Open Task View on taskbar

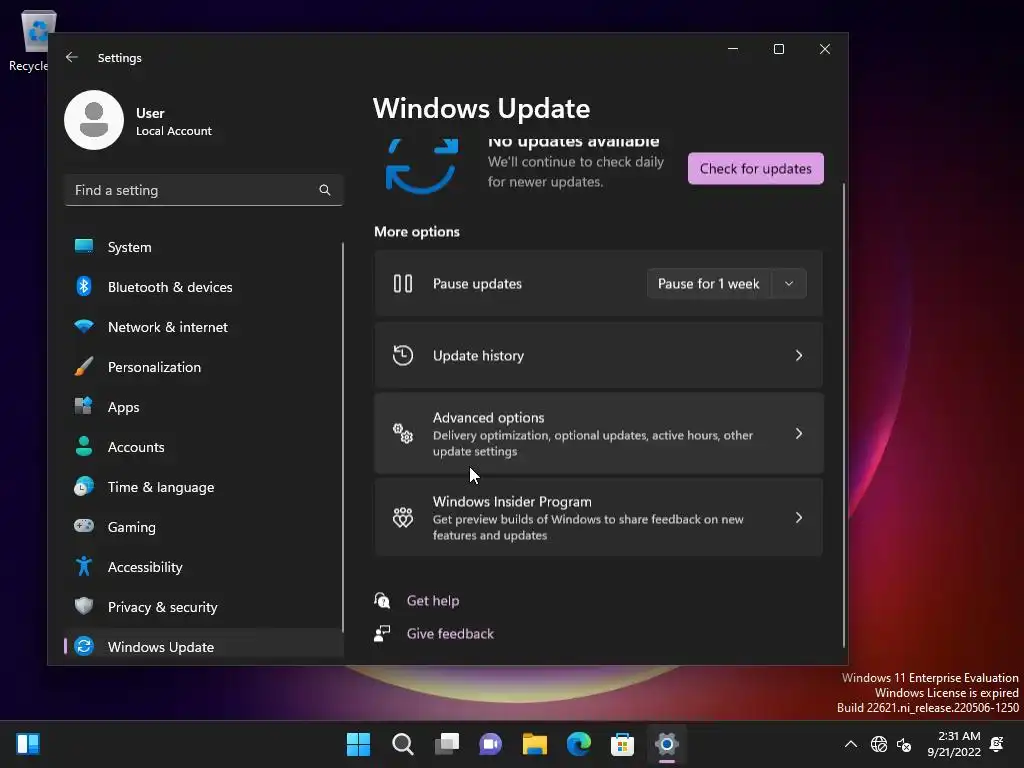point(447,744)
